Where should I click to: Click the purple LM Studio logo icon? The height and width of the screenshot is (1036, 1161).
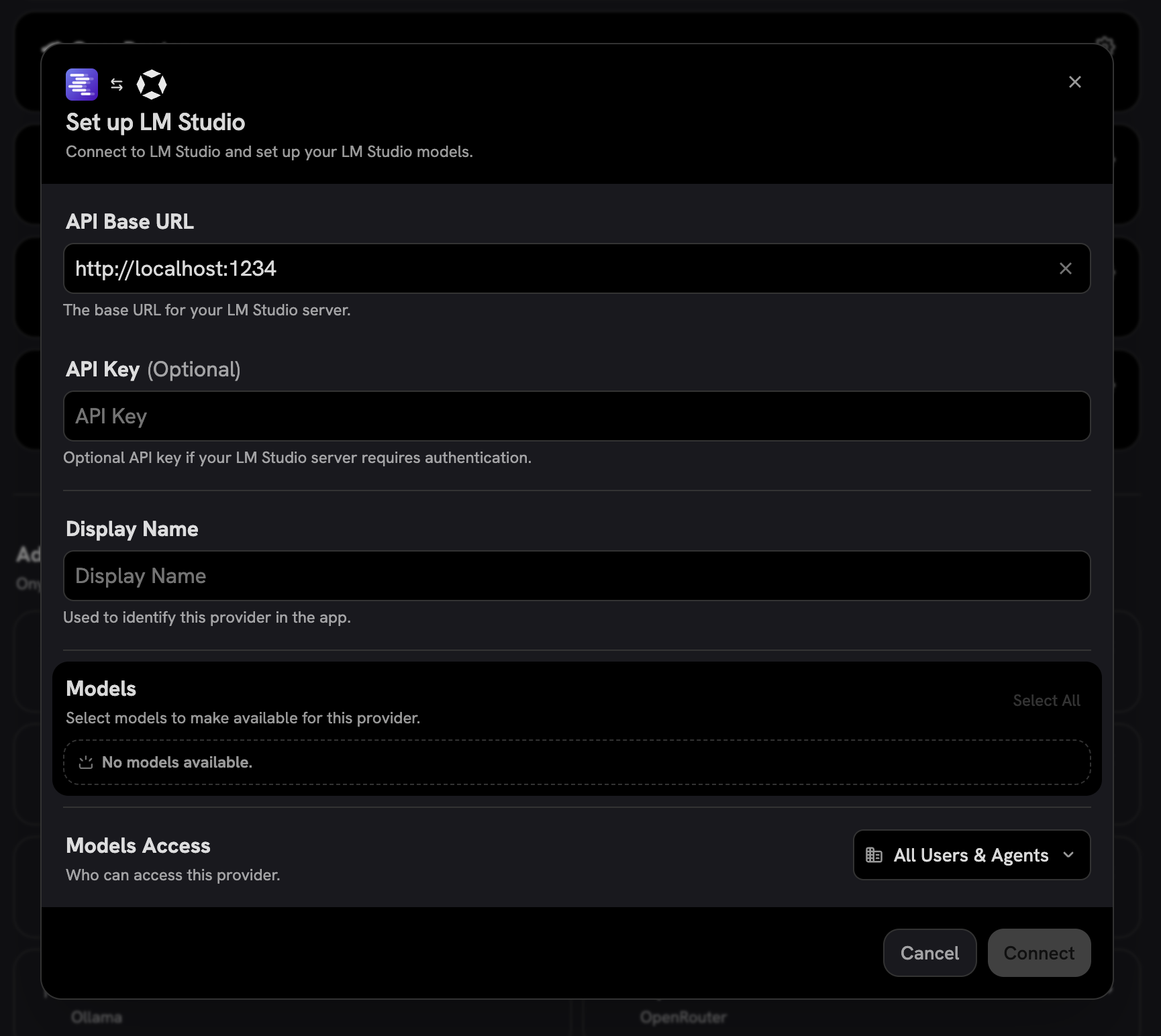click(x=81, y=84)
